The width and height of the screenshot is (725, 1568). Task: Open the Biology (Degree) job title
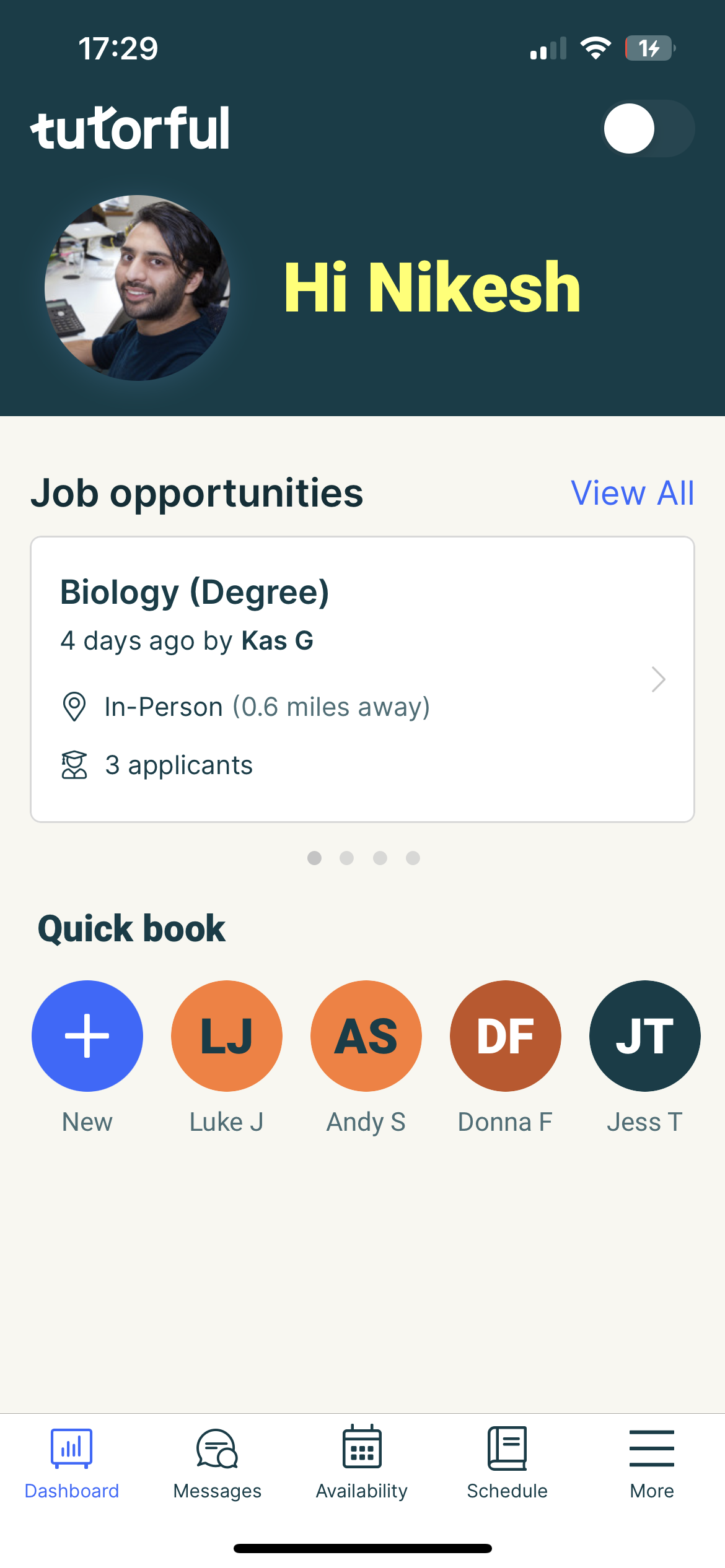click(x=195, y=592)
